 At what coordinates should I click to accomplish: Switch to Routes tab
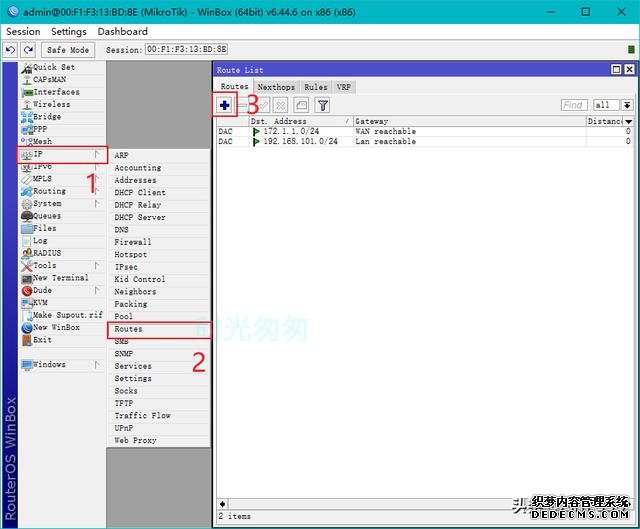(x=234, y=87)
